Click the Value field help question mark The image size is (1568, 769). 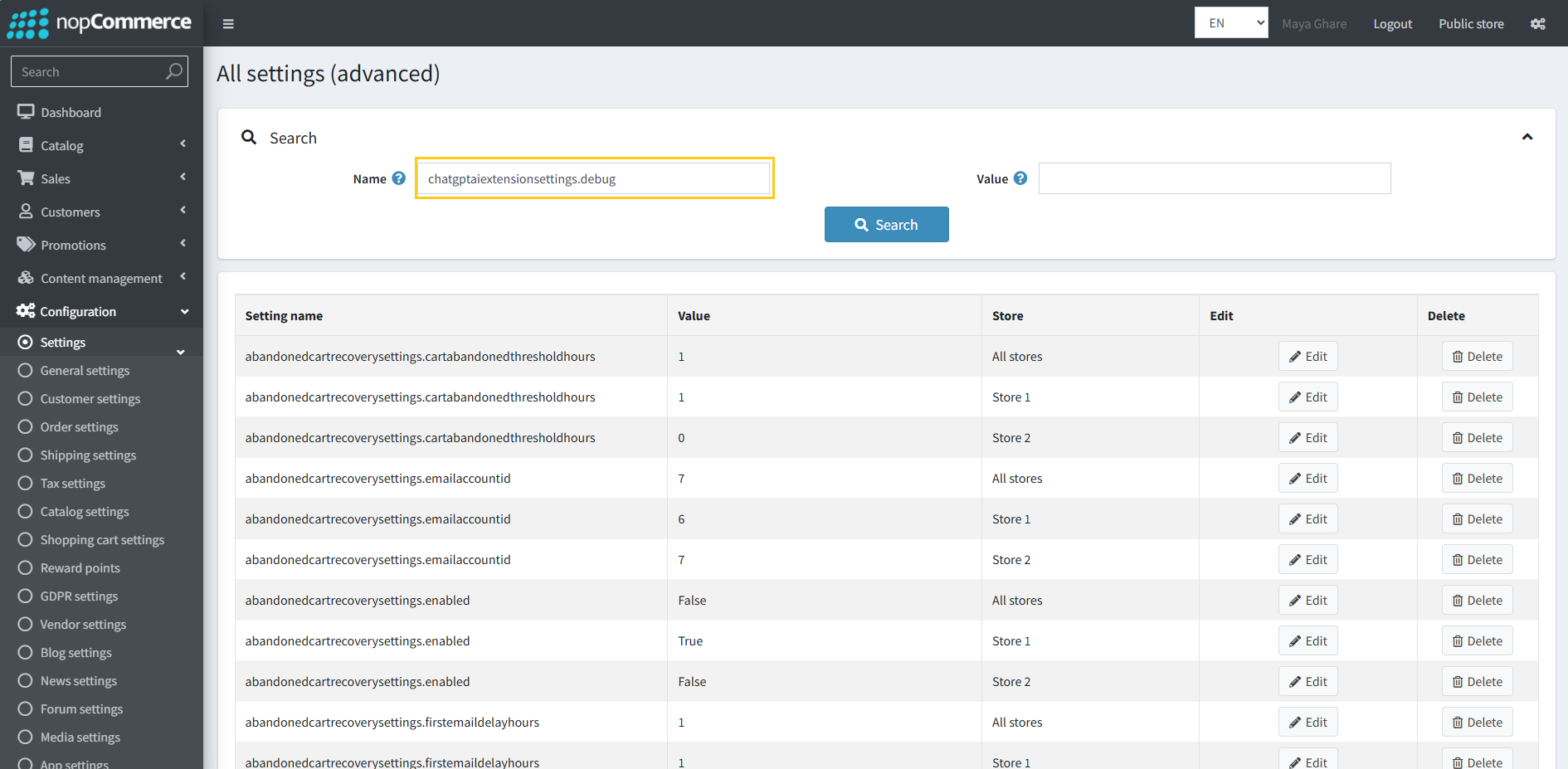pos(1020,178)
